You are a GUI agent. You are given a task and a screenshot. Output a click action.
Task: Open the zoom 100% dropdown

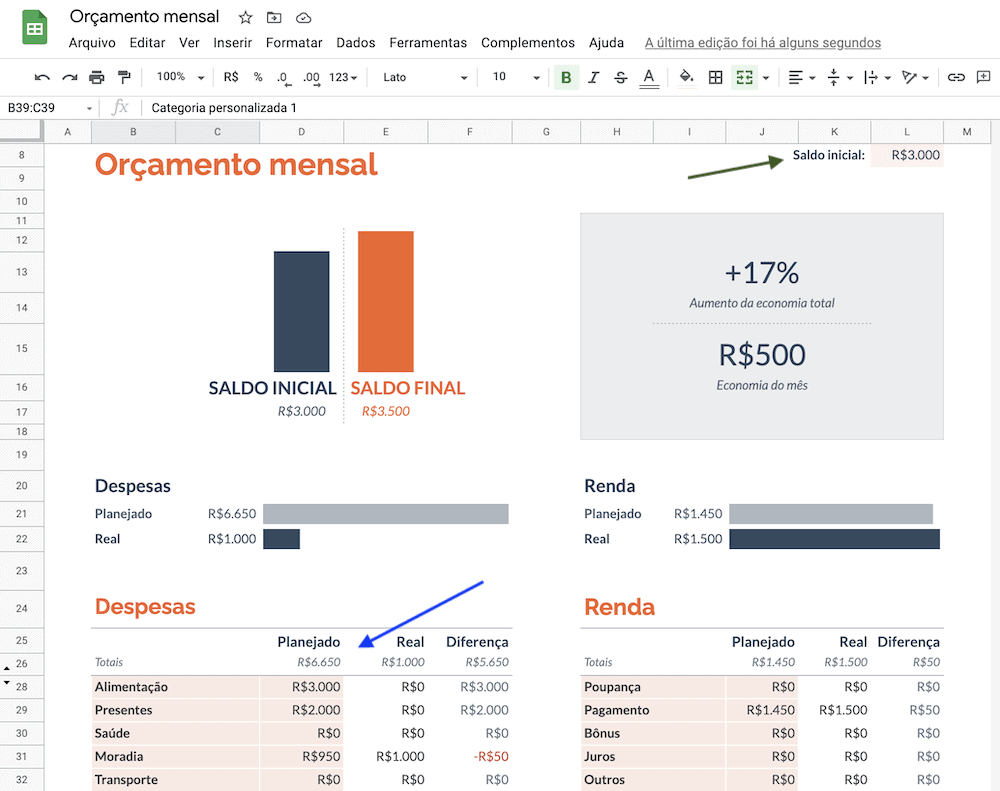point(180,77)
